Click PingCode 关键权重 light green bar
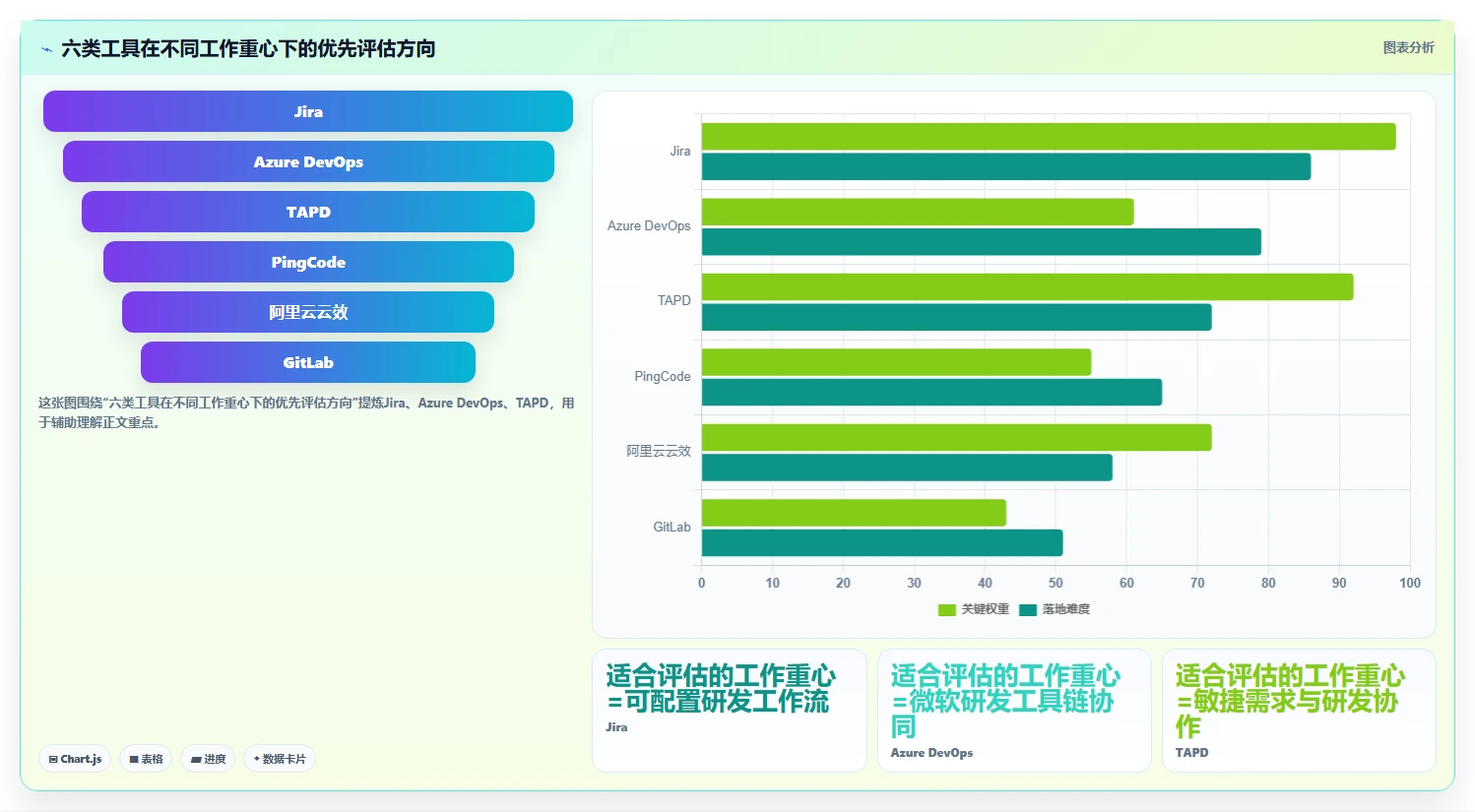Image resolution: width=1475 pixels, height=812 pixels. coord(897,362)
